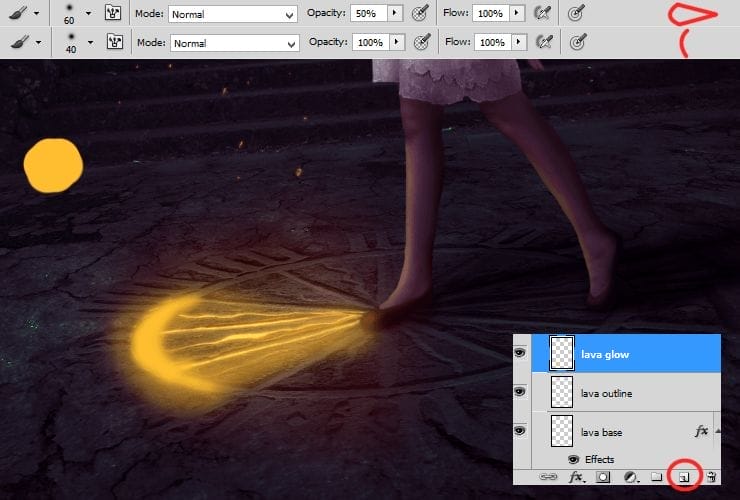The width and height of the screenshot is (740, 500).
Task: Hide the lava glow layer
Action: [519, 353]
